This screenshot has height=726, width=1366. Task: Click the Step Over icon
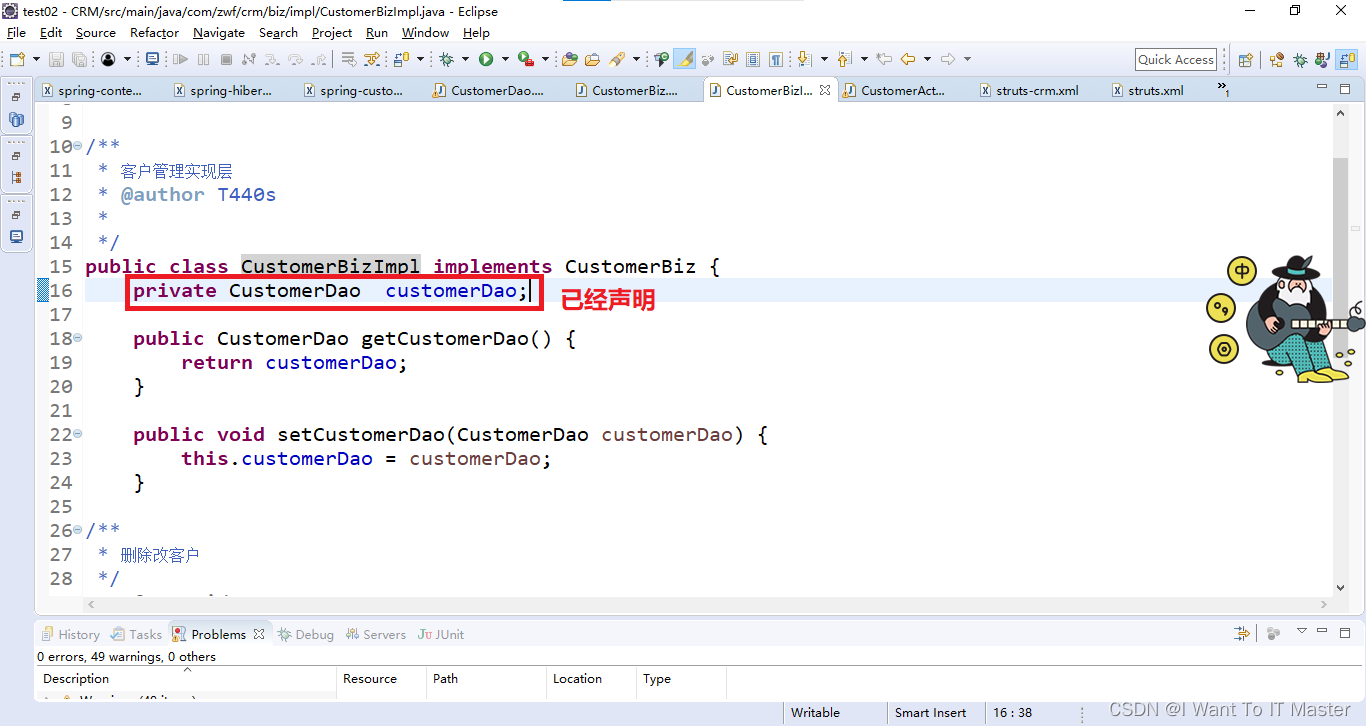point(296,59)
